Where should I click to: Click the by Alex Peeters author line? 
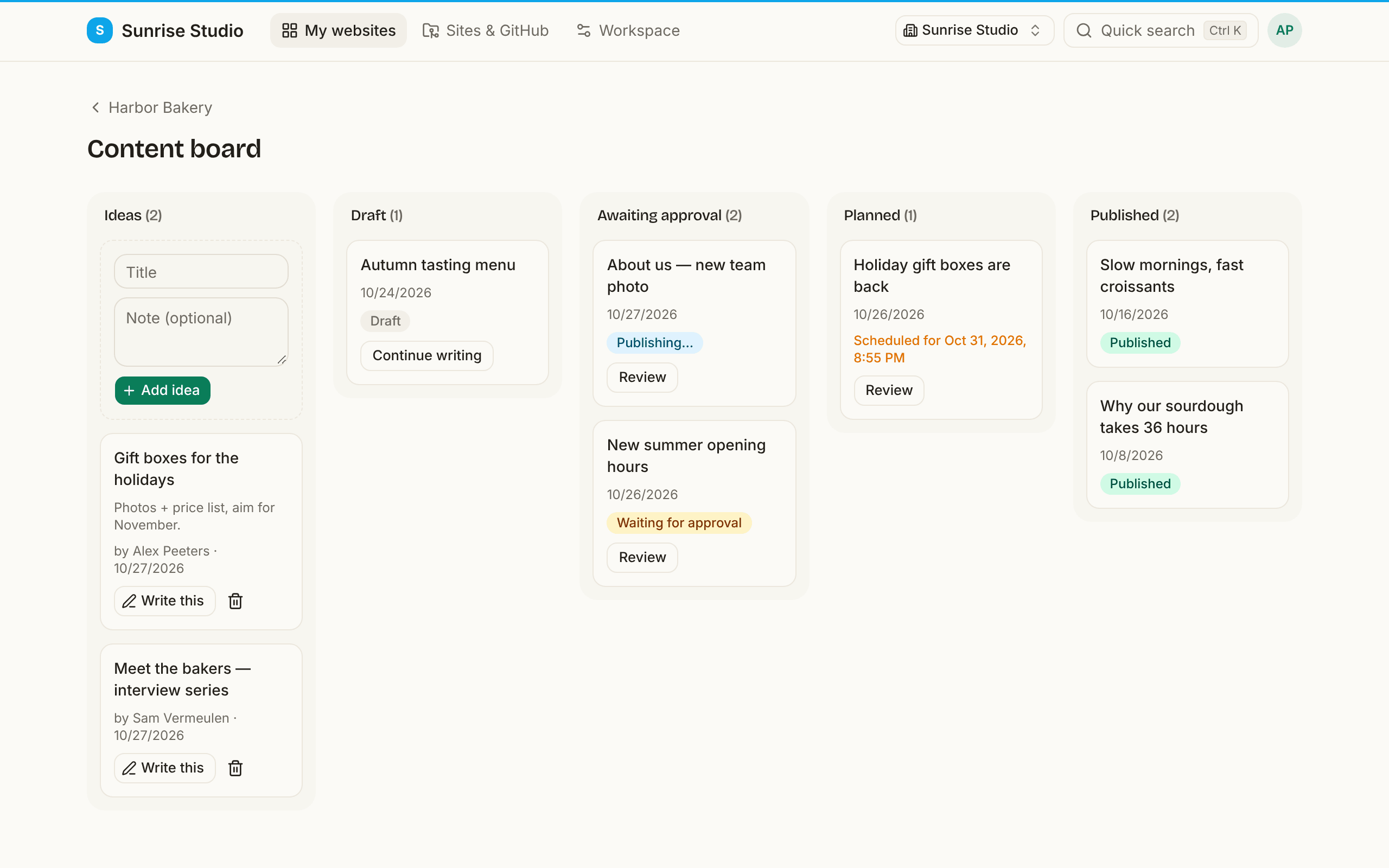[165, 560]
